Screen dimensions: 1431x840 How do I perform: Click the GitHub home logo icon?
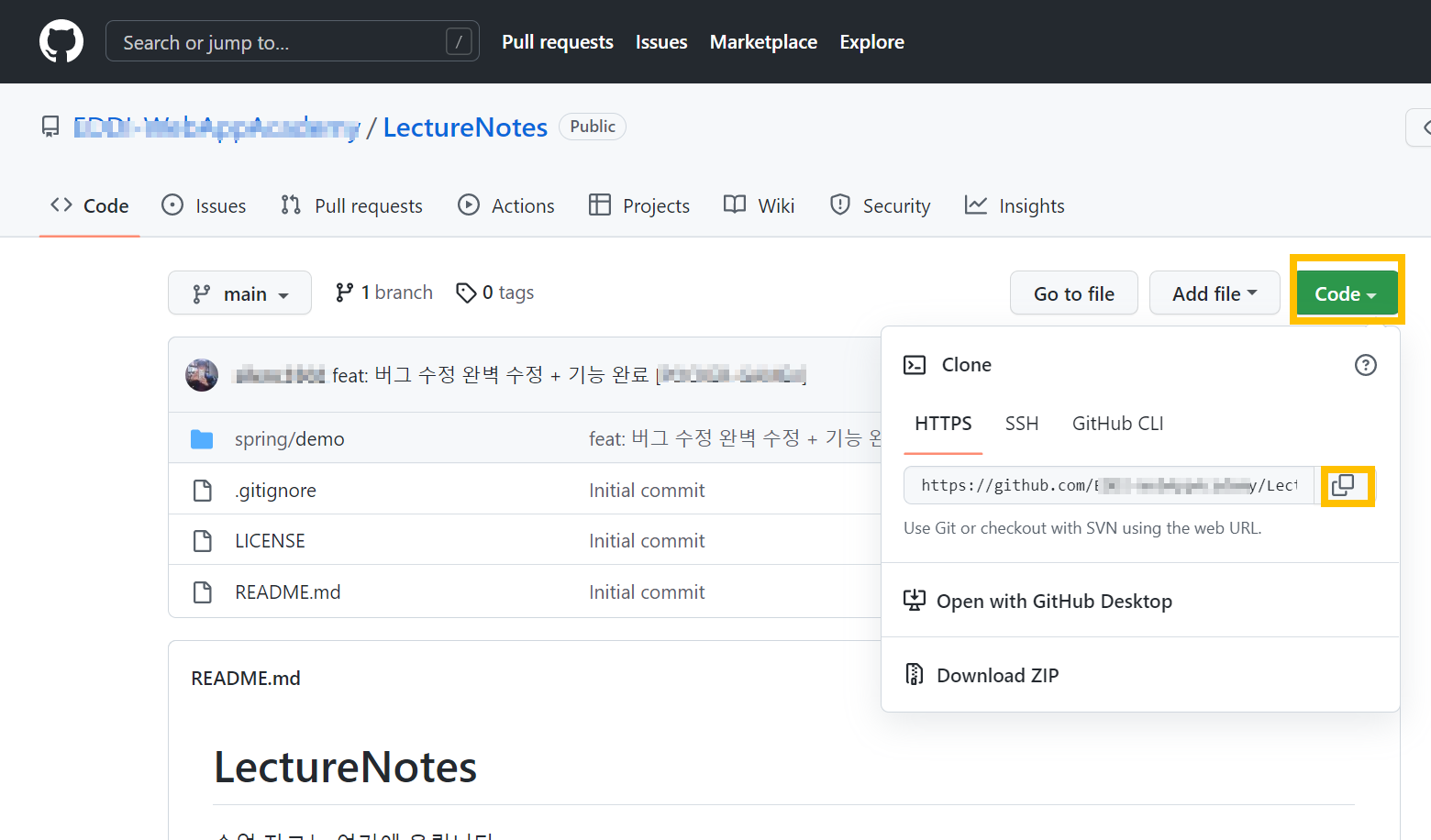click(x=61, y=40)
